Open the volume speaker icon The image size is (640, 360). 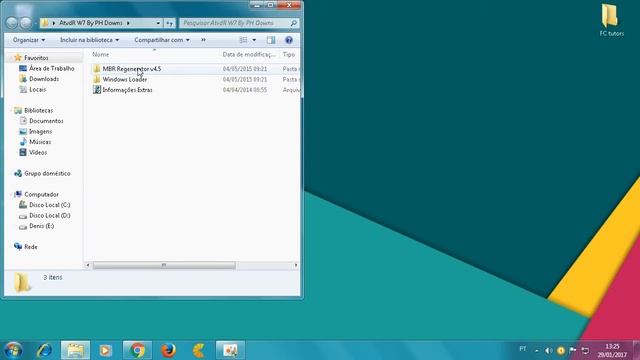[549, 350]
